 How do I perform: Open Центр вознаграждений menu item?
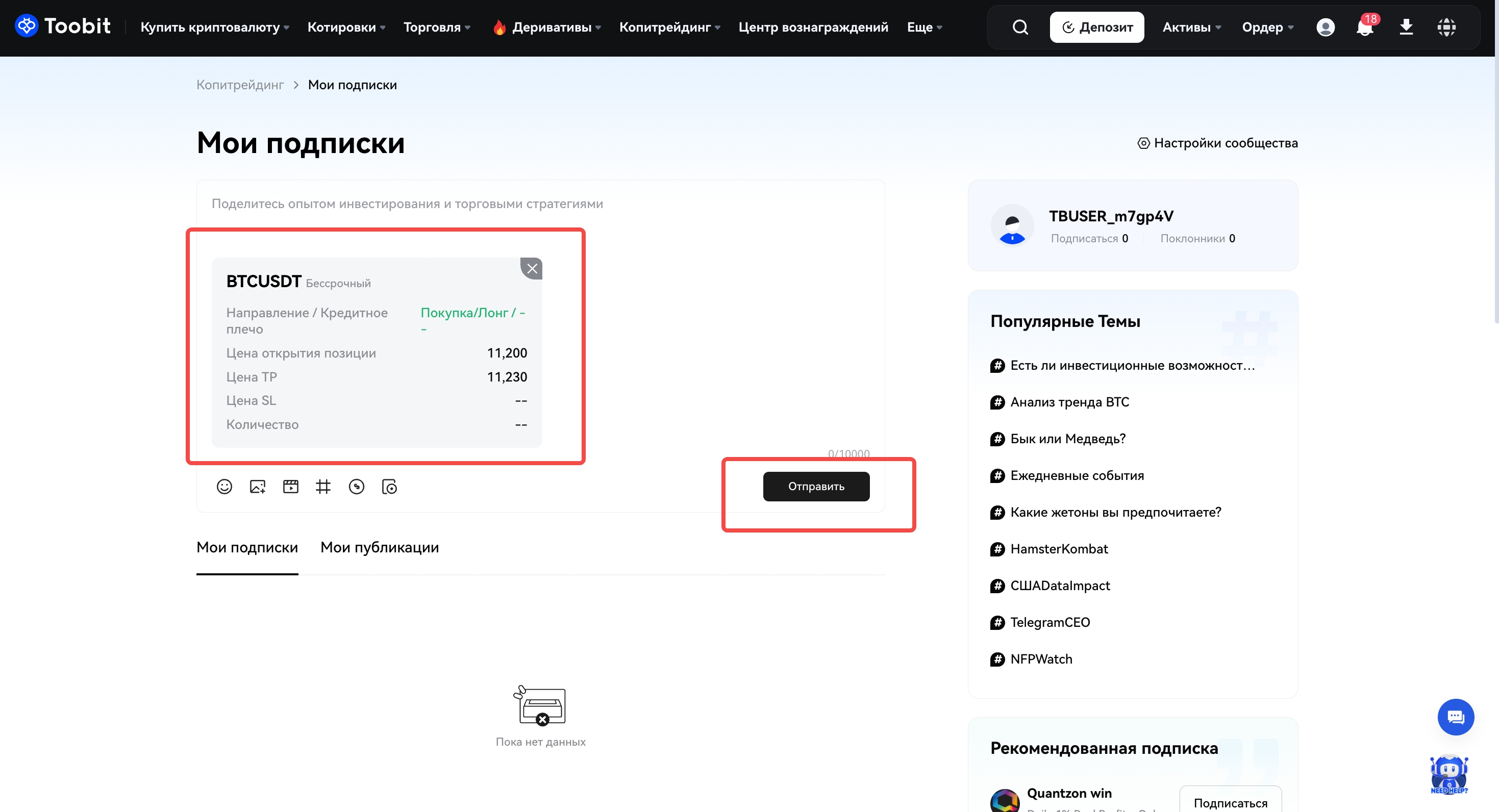tap(813, 28)
